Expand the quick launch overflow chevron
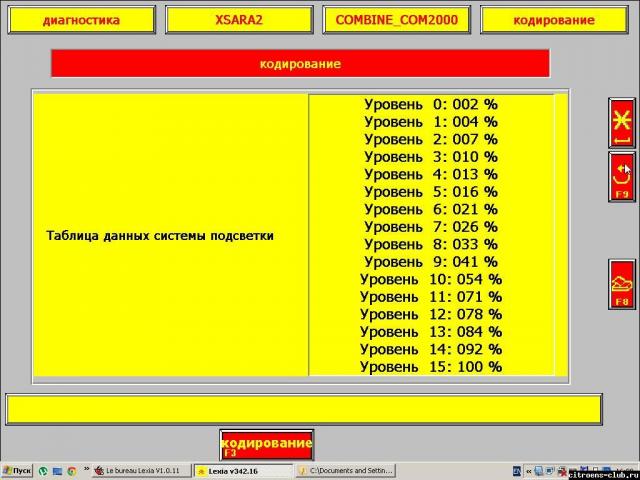The image size is (640, 480). pos(87,469)
